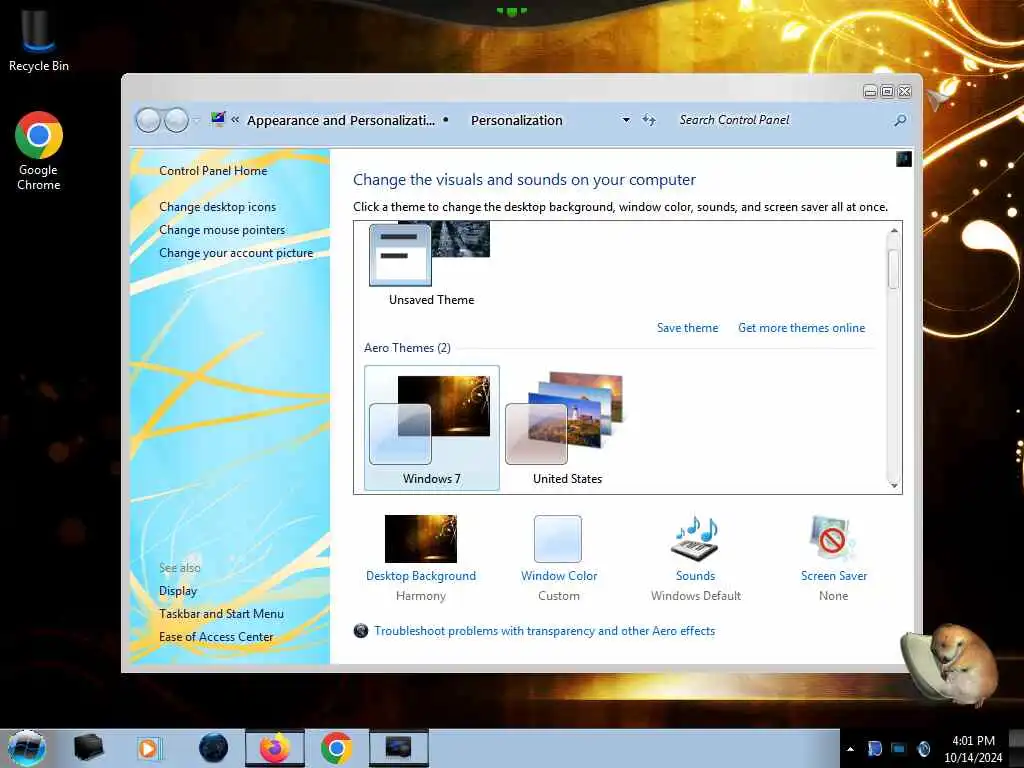Viewport: 1024px width, 768px height.
Task: Click the double-chevron breadcrumb overflow
Action: tap(235, 120)
